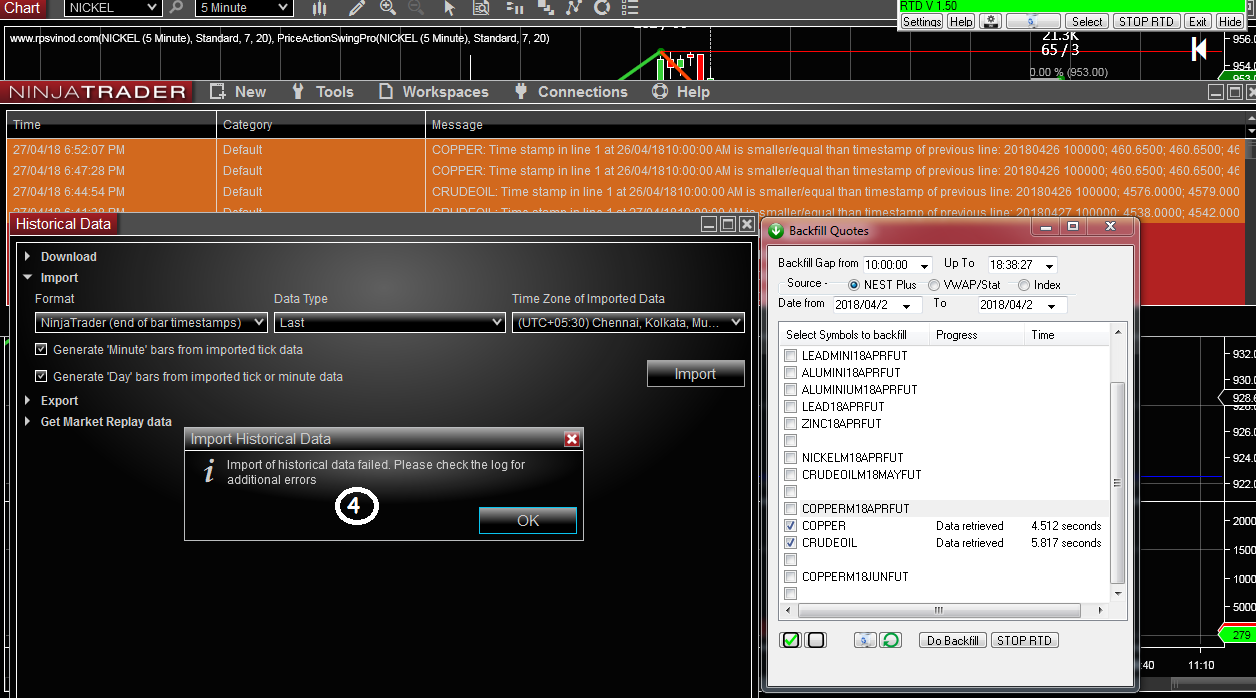Close the Import Historical Data error dialog
The width and height of the screenshot is (1256, 698).
tap(572, 439)
